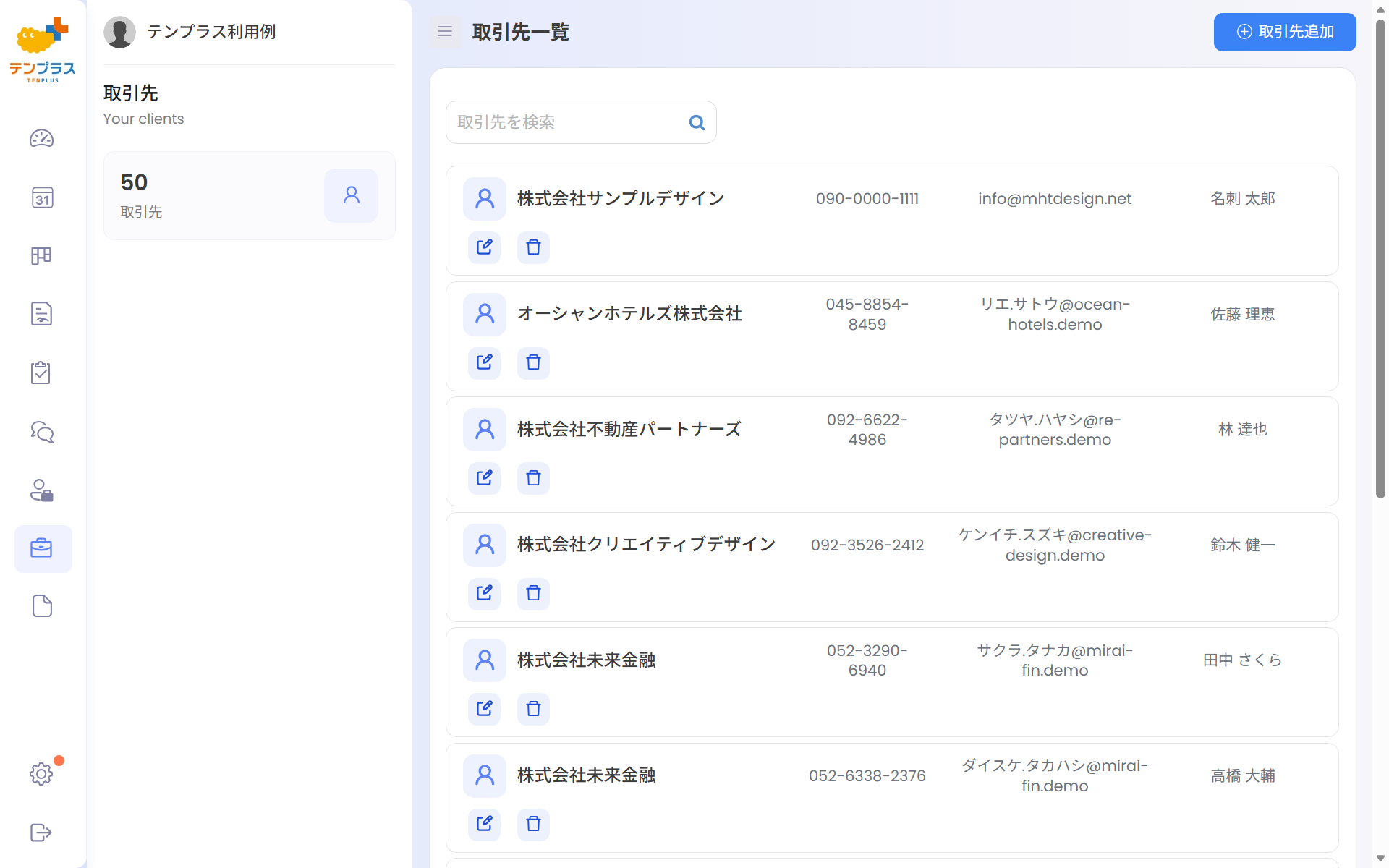The image size is (1389, 868).
Task: Click phone number 092-3526-2412
Action: coord(867,545)
